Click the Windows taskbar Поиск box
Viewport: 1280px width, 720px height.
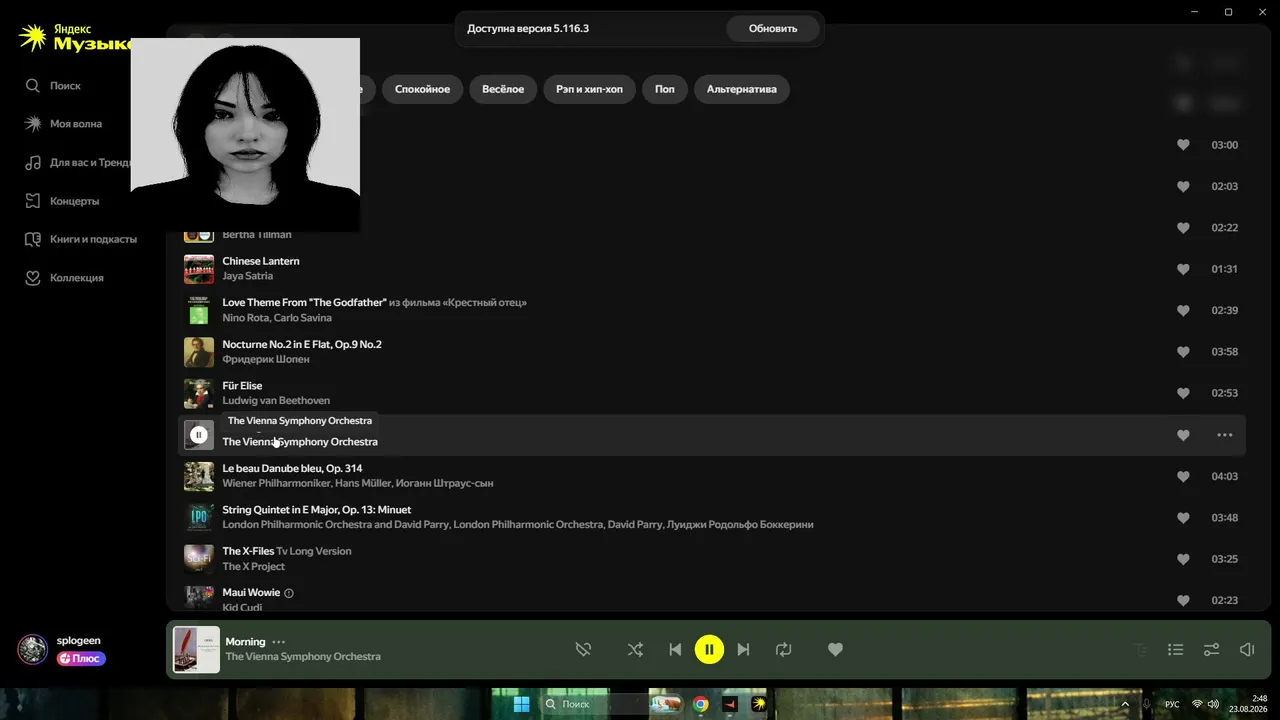tap(595, 704)
